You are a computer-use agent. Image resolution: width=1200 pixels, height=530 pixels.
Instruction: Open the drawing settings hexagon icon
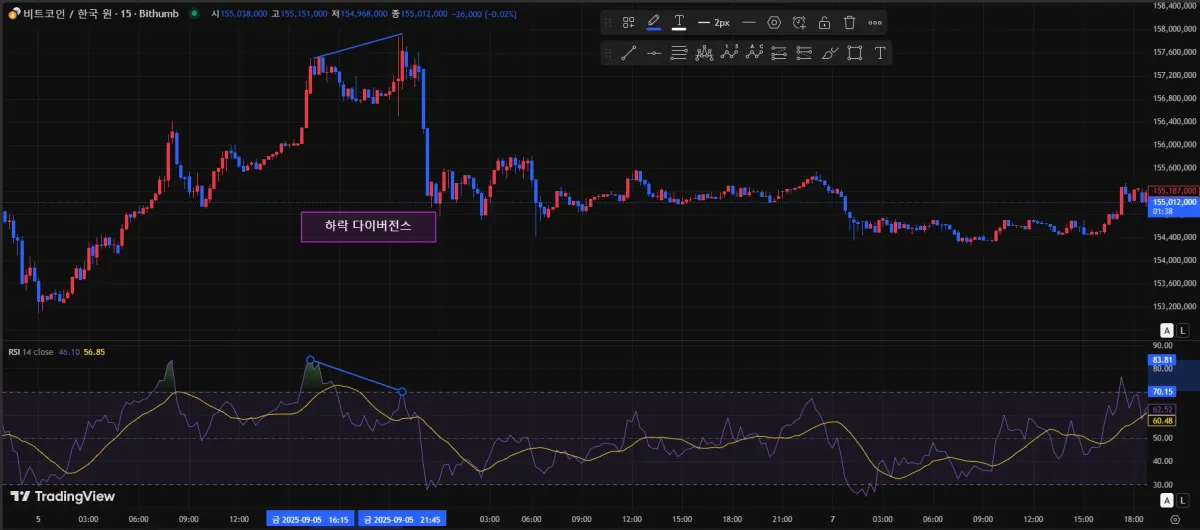coord(774,22)
